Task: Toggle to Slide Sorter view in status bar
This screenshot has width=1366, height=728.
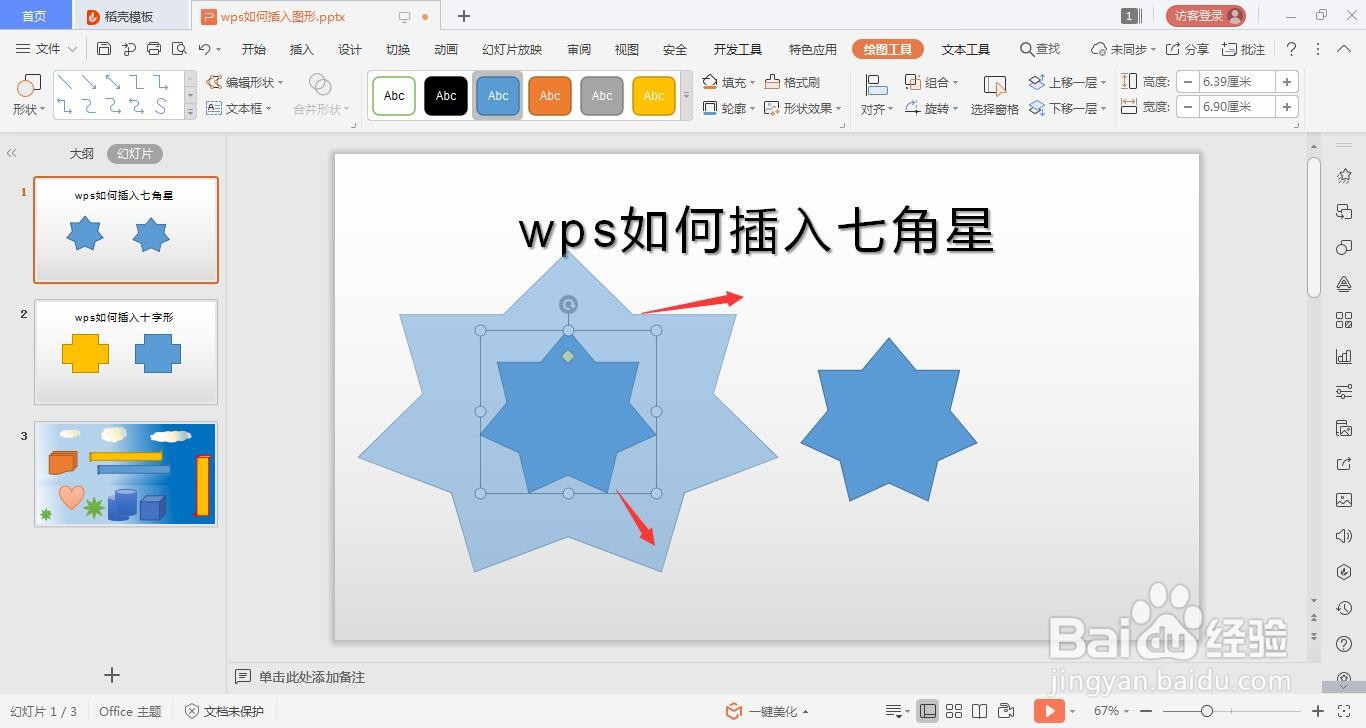Action: [954, 711]
